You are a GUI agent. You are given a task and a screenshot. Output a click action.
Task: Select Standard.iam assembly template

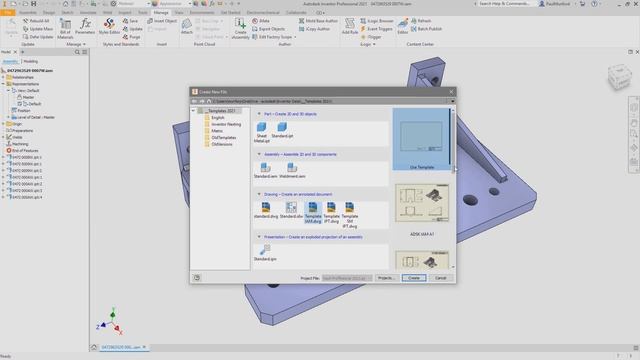[x=265, y=170]
